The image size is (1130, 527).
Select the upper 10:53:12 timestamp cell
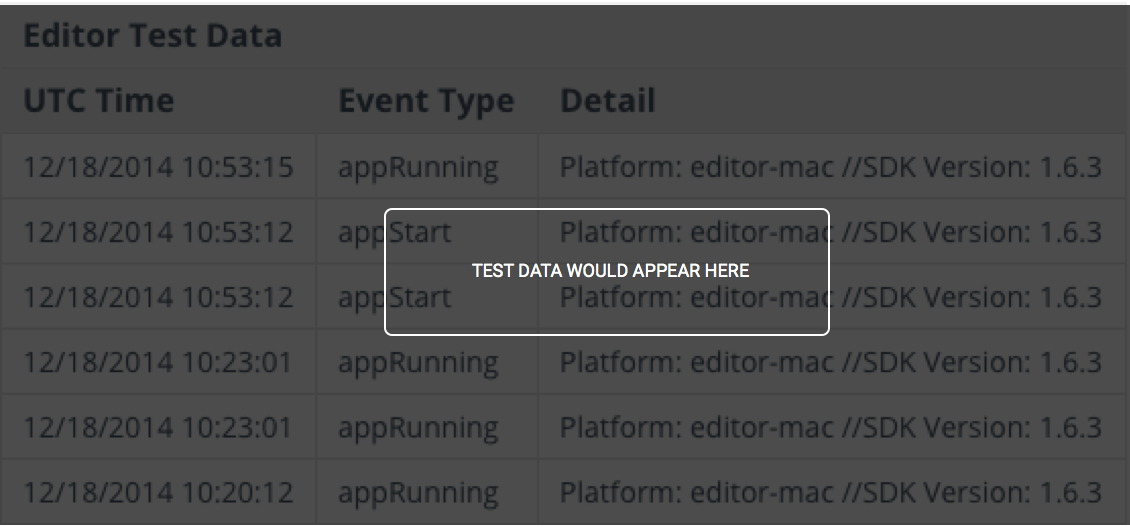point(158,232)
